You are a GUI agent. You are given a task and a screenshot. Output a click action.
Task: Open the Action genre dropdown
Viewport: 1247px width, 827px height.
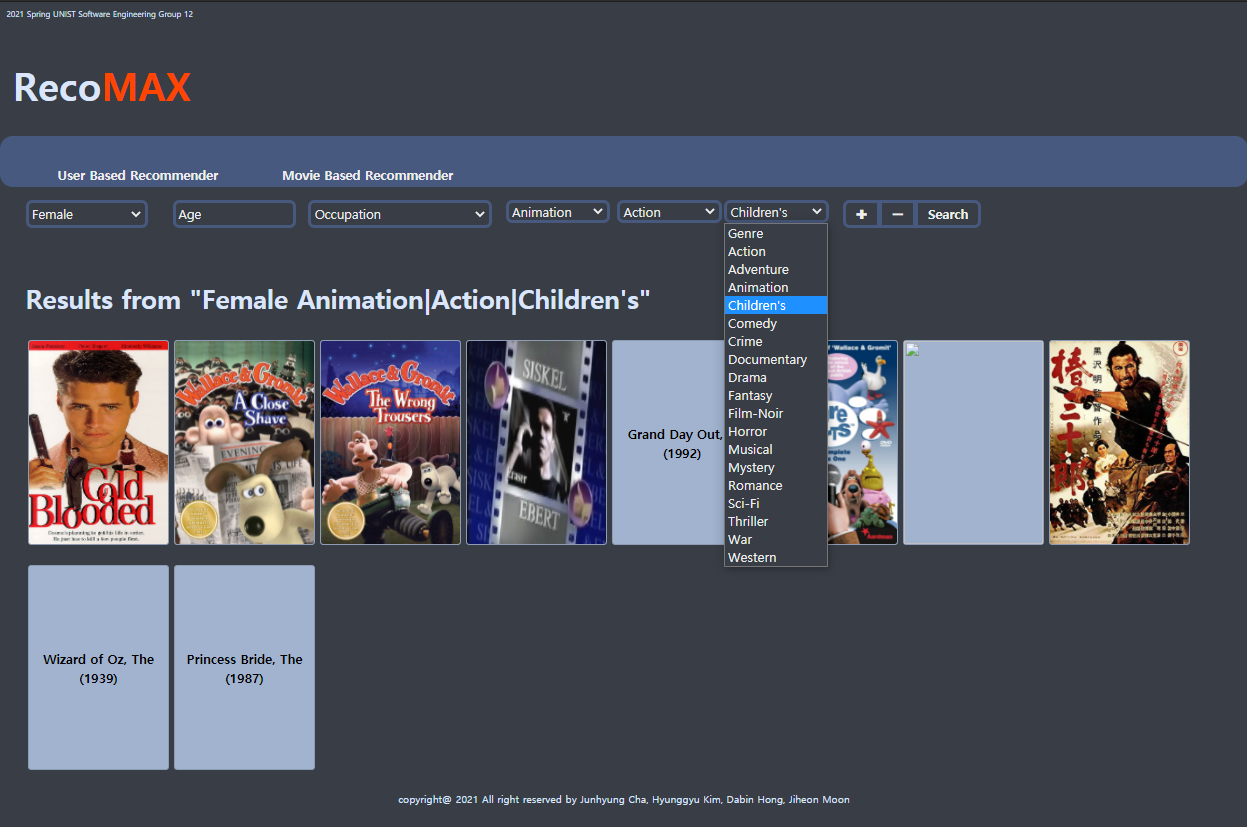coord(668,211)
